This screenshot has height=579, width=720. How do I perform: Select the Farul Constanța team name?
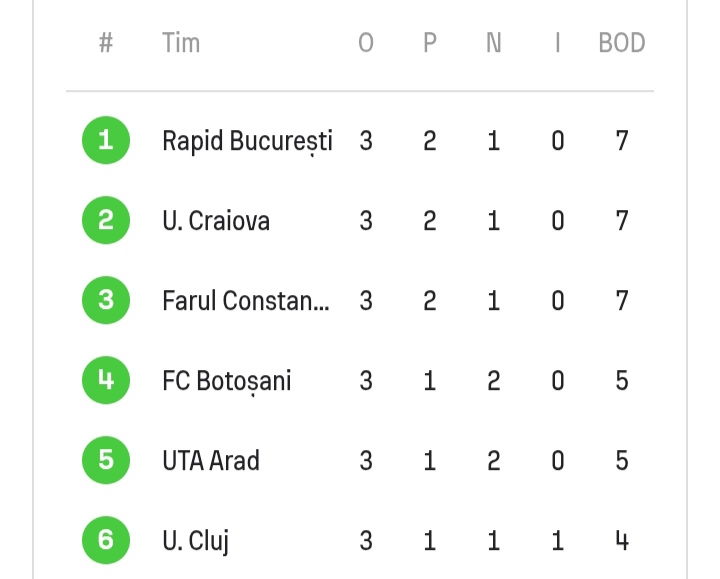[246, 301]
